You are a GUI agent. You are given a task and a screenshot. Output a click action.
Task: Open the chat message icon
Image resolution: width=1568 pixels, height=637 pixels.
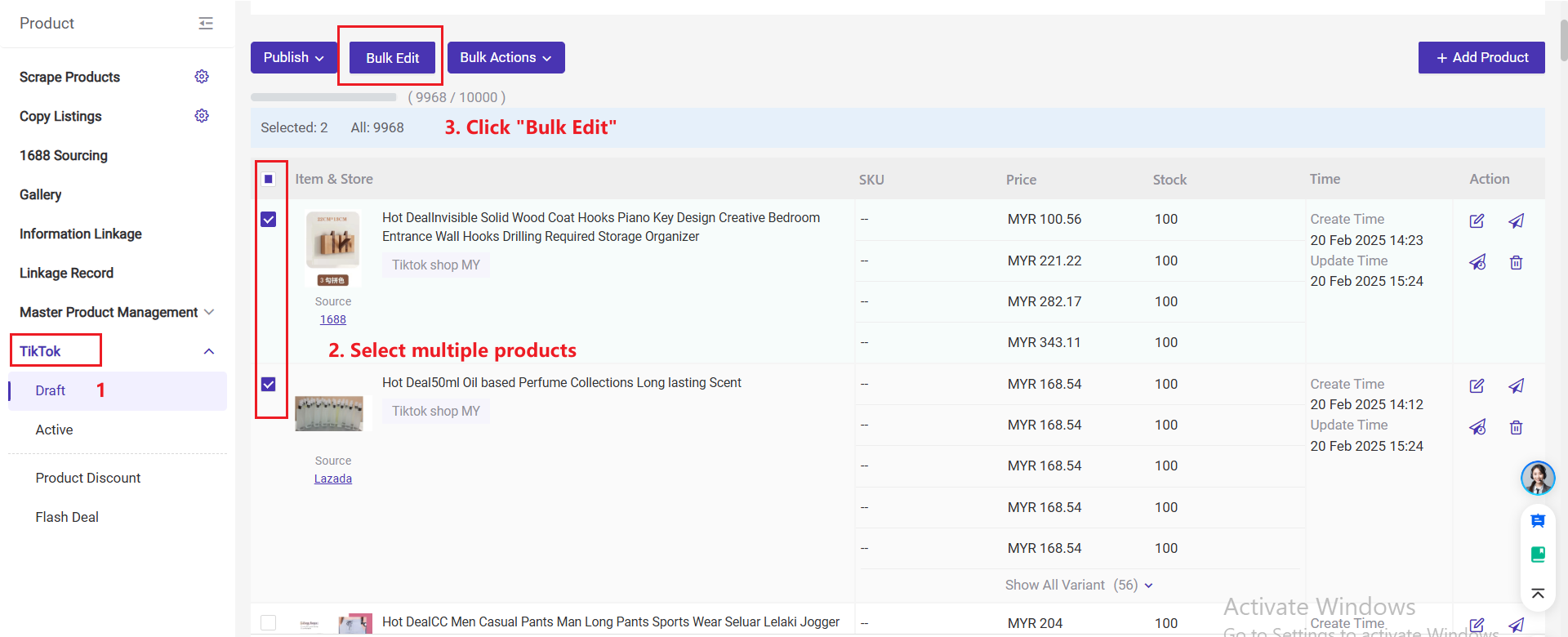(x=1538, y=521)
